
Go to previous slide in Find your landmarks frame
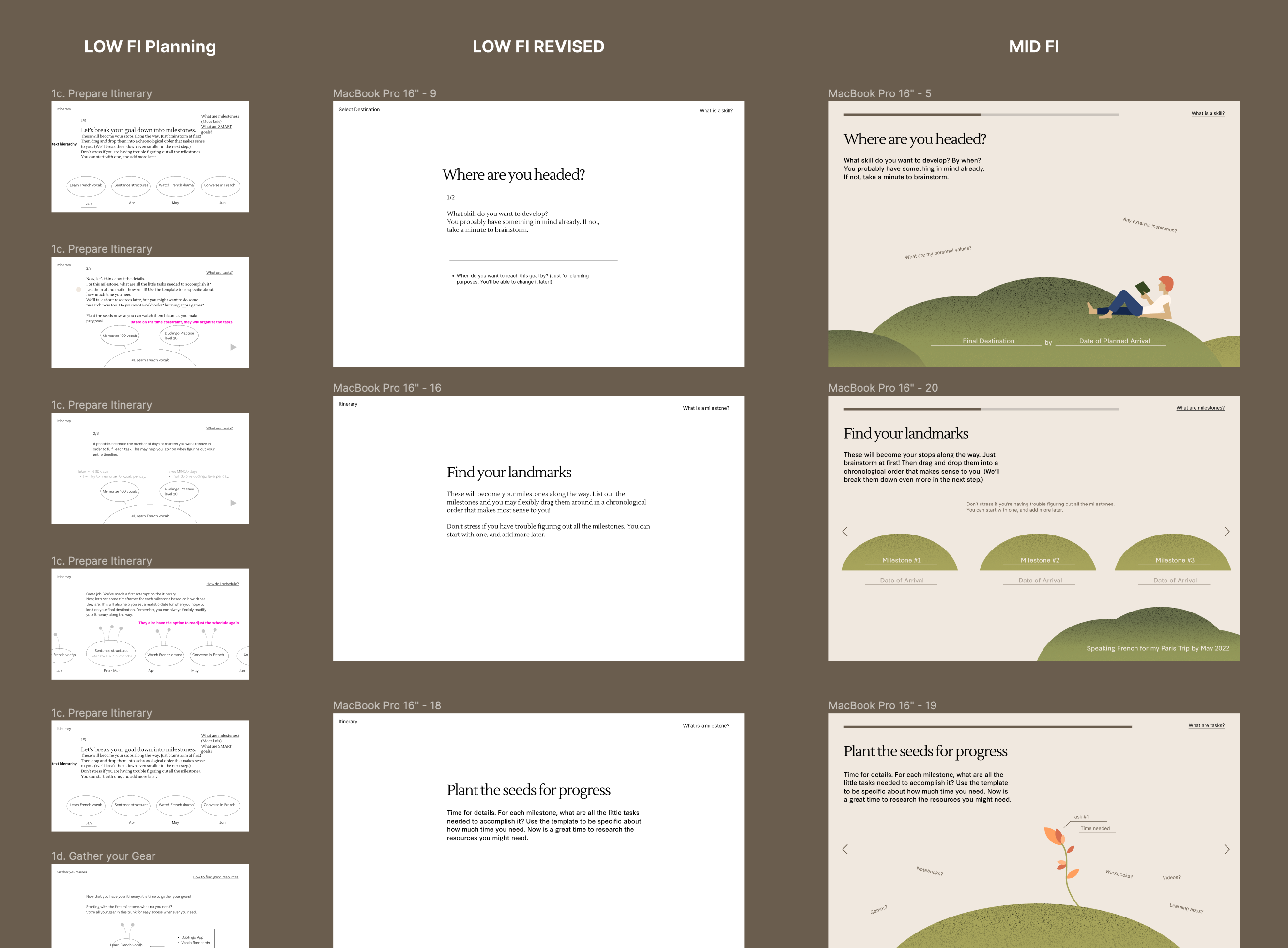tap(845, 532)
